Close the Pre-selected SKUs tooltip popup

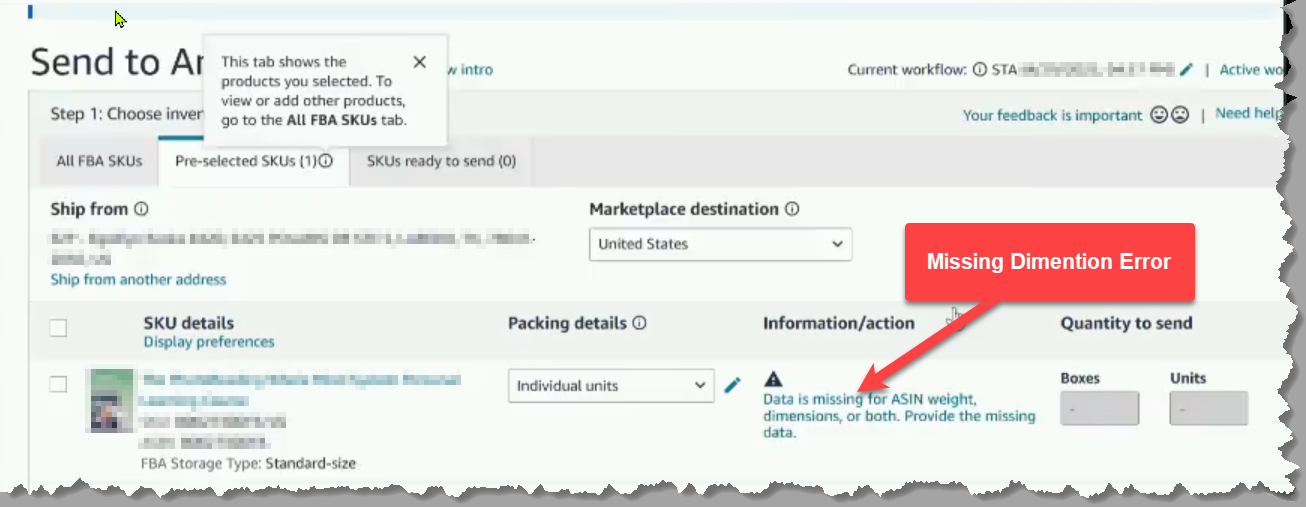click(420, 62)
